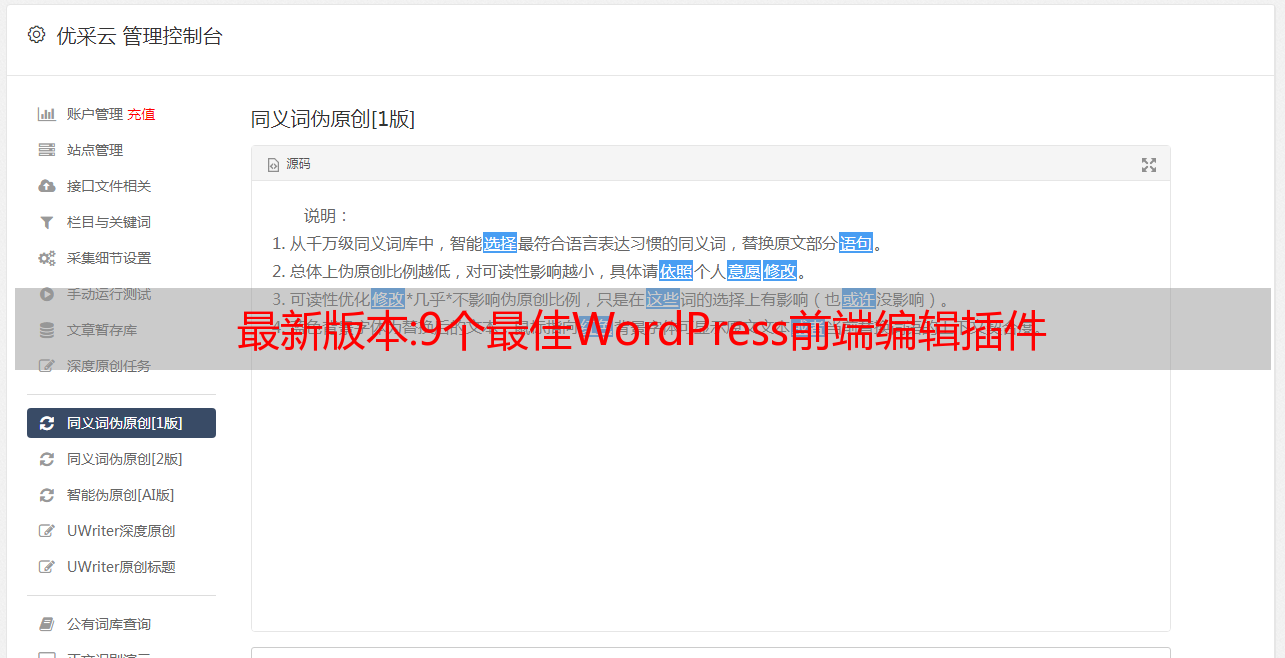
Task: Toggle the editor fullscreen expand icon
Action: (x=1149, y=164)
